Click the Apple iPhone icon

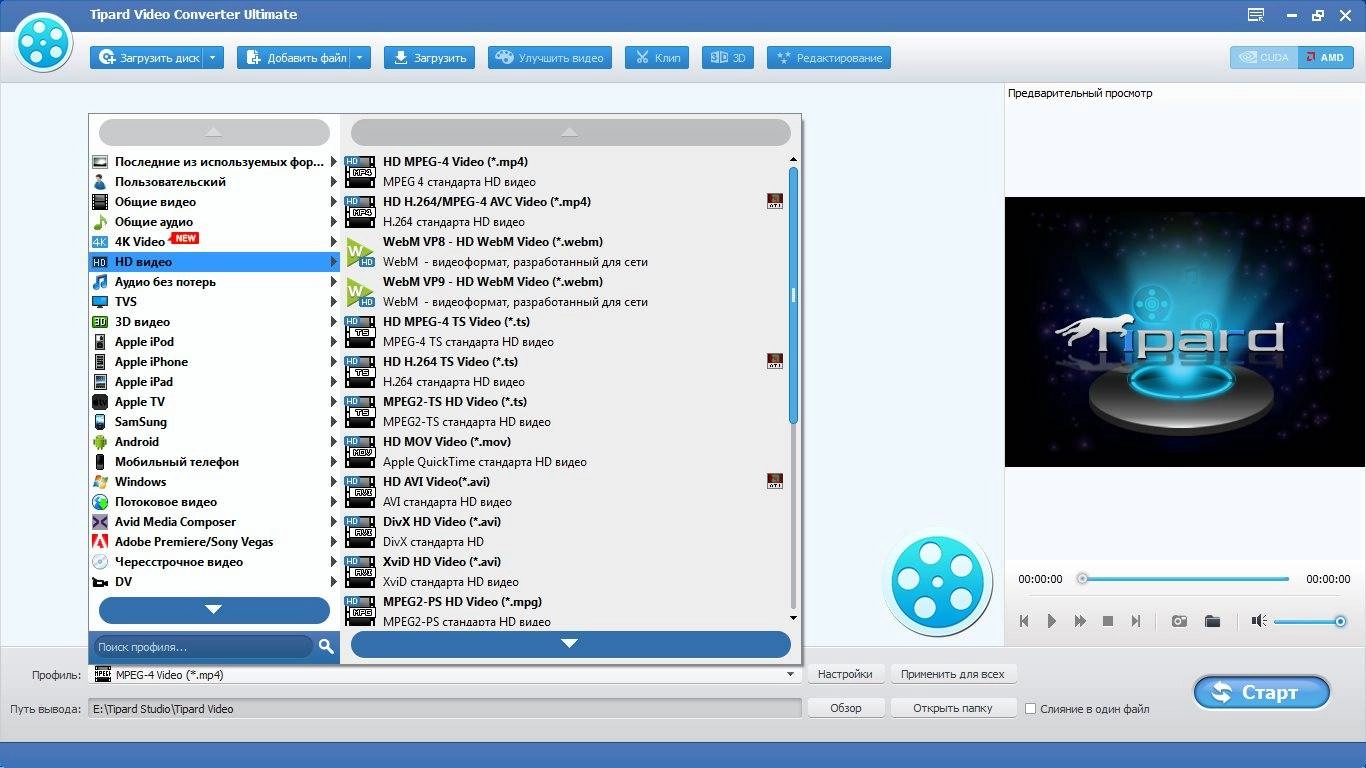tap(100, 361)
